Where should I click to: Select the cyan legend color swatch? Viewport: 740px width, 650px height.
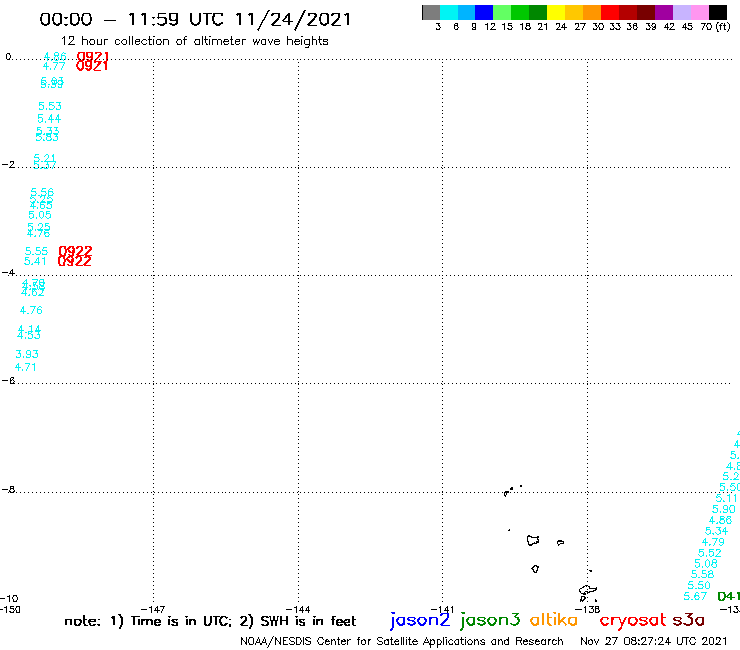pos(448,12)
